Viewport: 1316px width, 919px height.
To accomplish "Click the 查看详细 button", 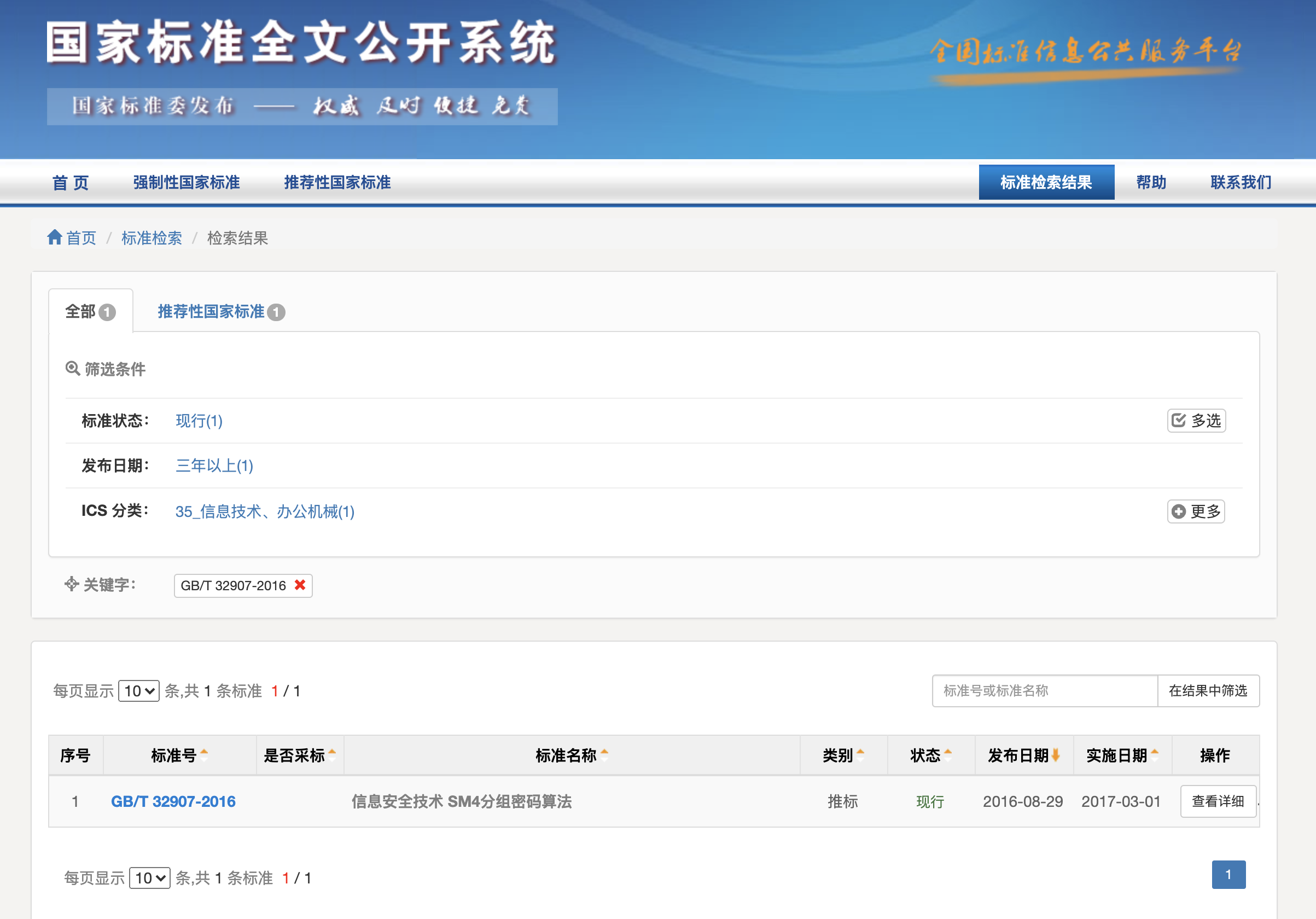I will (1218, 801).
